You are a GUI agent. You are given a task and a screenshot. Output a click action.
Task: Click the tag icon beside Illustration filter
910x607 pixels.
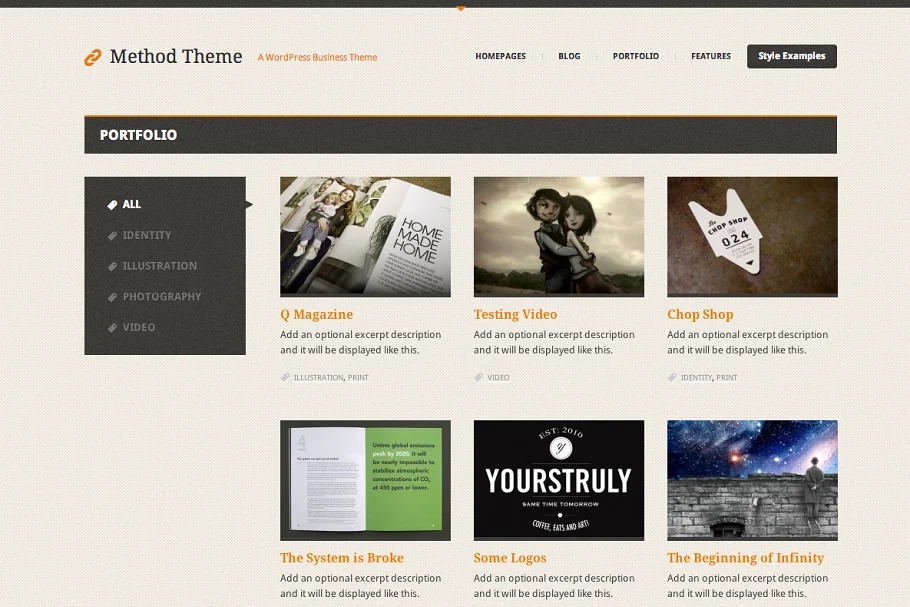tap(113, 266)
